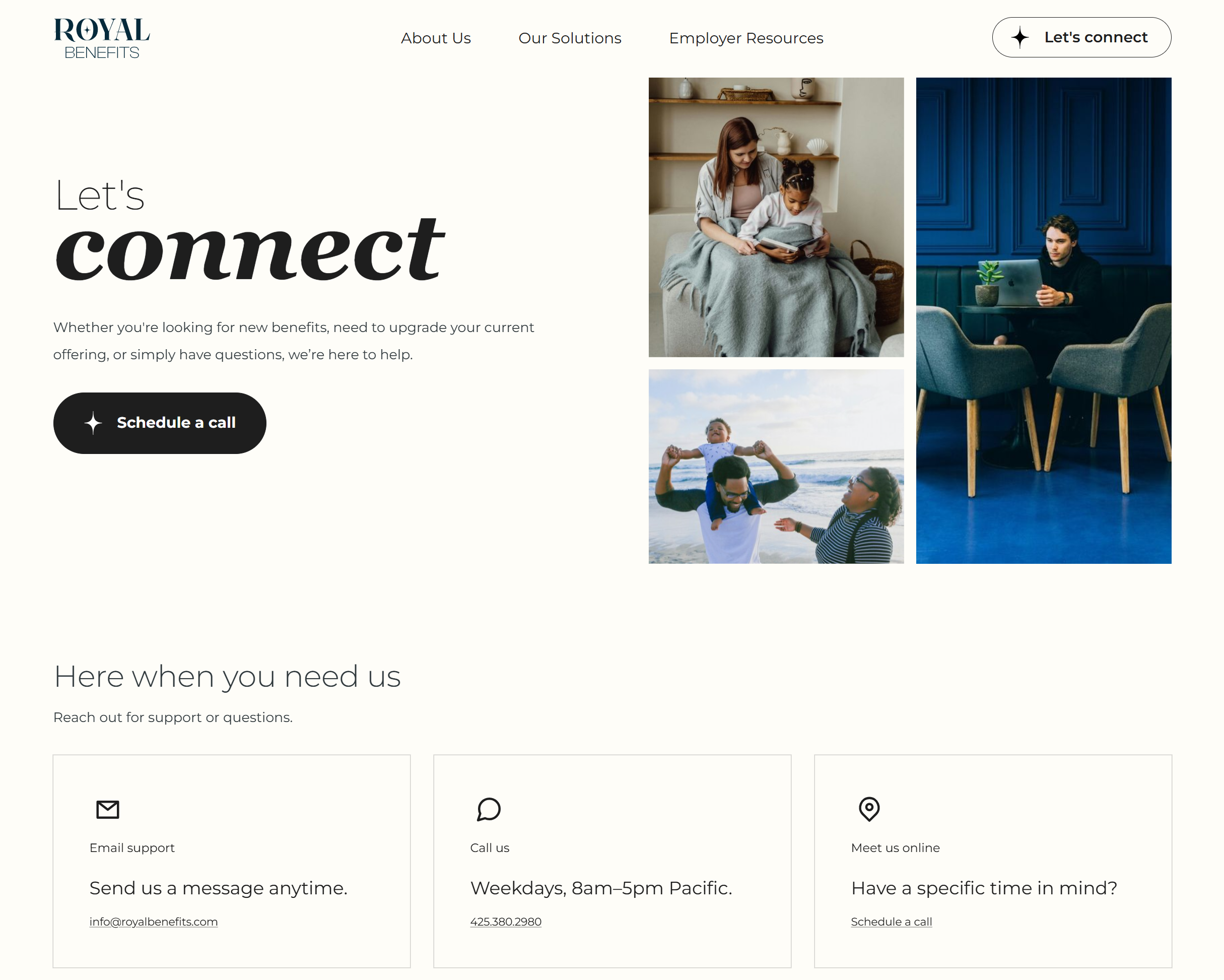The image size is (1224, 980).
Task: Click the sparkle icon in Let's connect button
Action: pyautogui.click(x=1019, y=37)
